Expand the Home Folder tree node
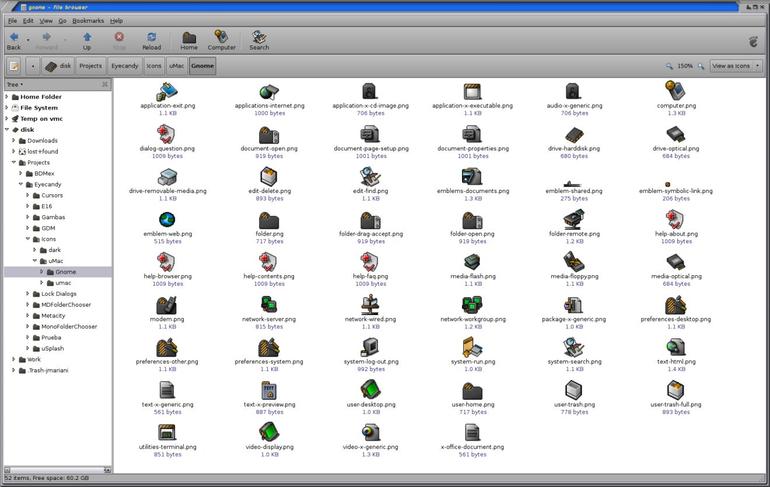This screenshot has height=487, width=770. (x=7, y=97)
